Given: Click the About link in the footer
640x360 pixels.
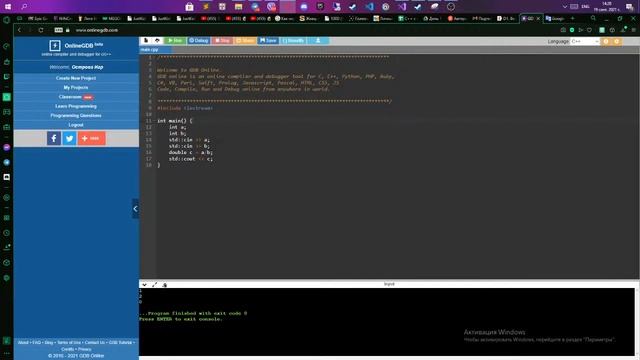Looking at the screenshot, I should point(23,342).
